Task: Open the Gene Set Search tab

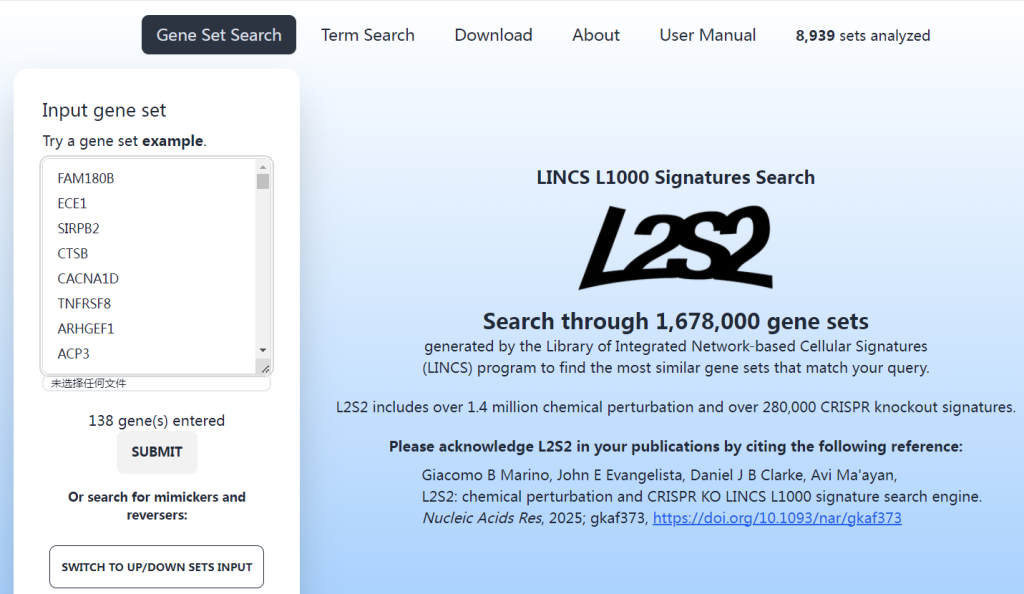Action: pos(219,35)
